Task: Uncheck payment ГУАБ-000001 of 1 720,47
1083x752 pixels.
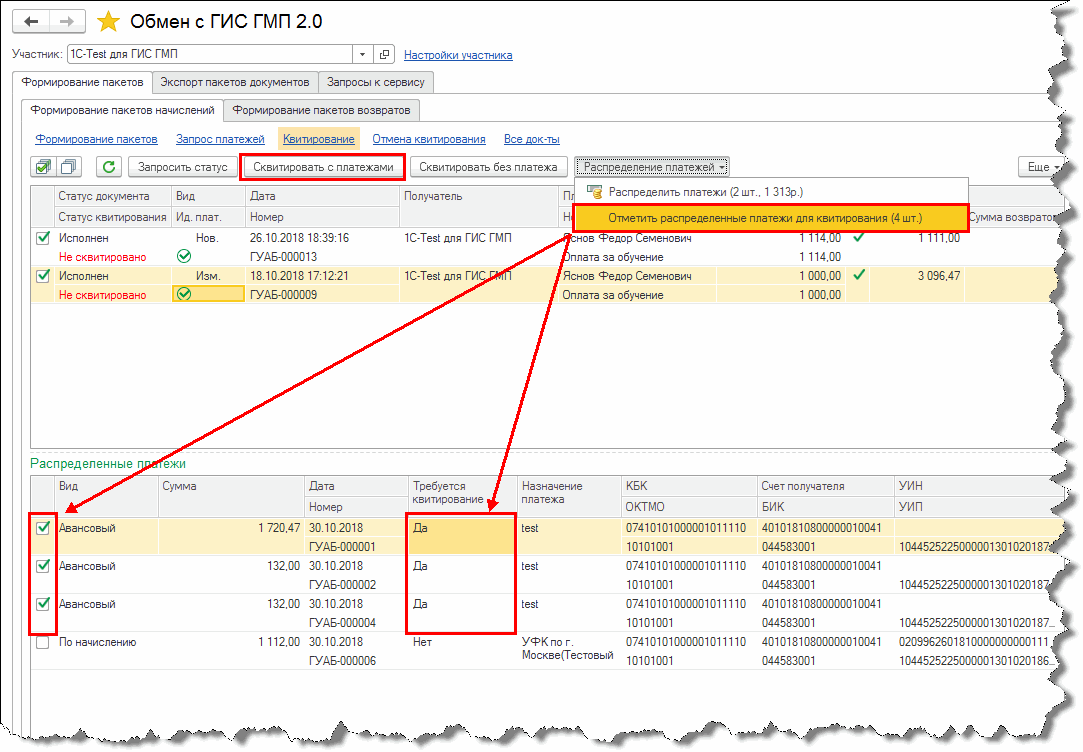Action: 43,528
